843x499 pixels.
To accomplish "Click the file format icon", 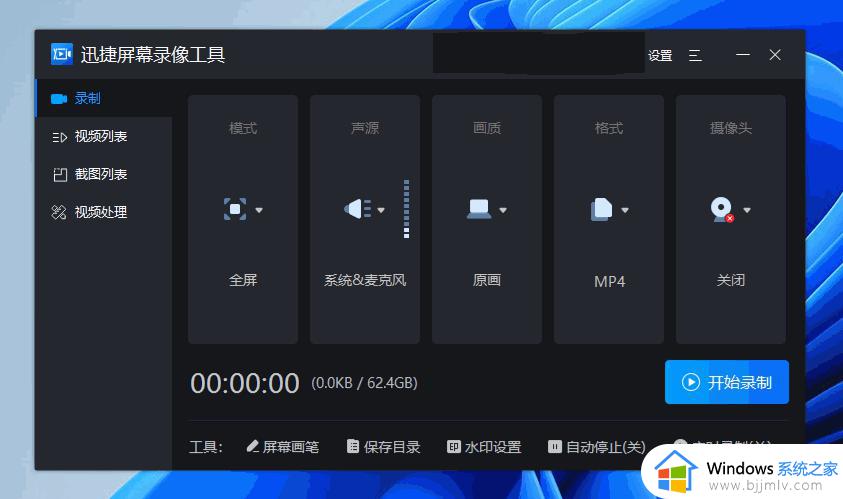I will (x=602, y=209).
